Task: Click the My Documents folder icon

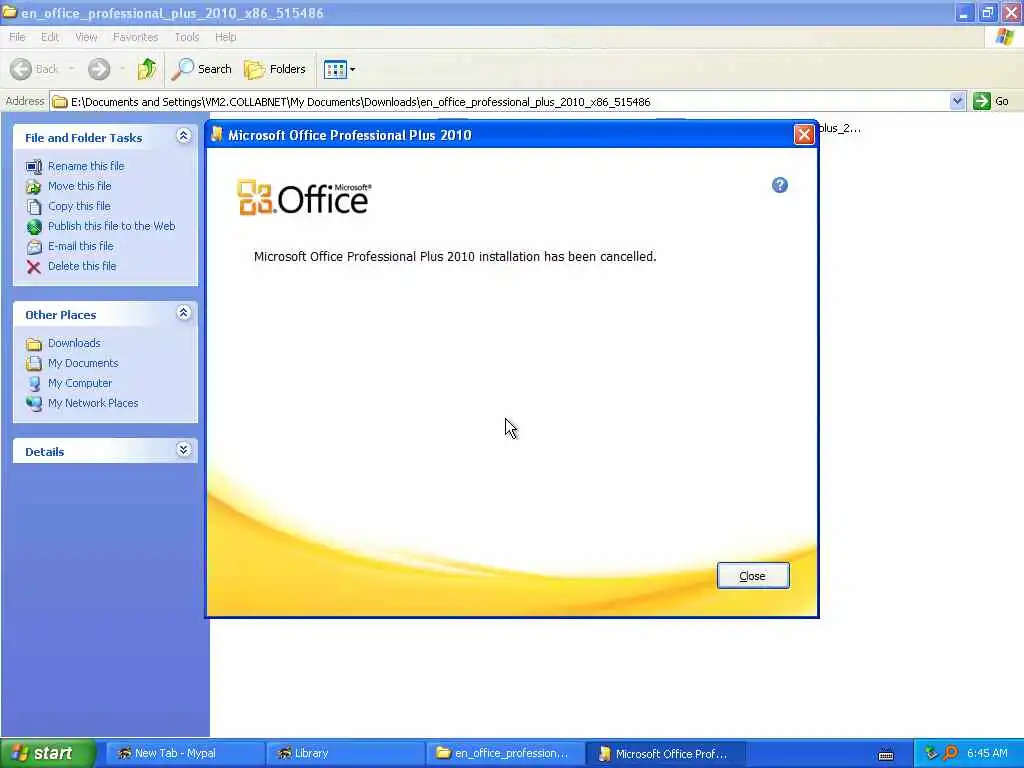Action: [34, 364]
